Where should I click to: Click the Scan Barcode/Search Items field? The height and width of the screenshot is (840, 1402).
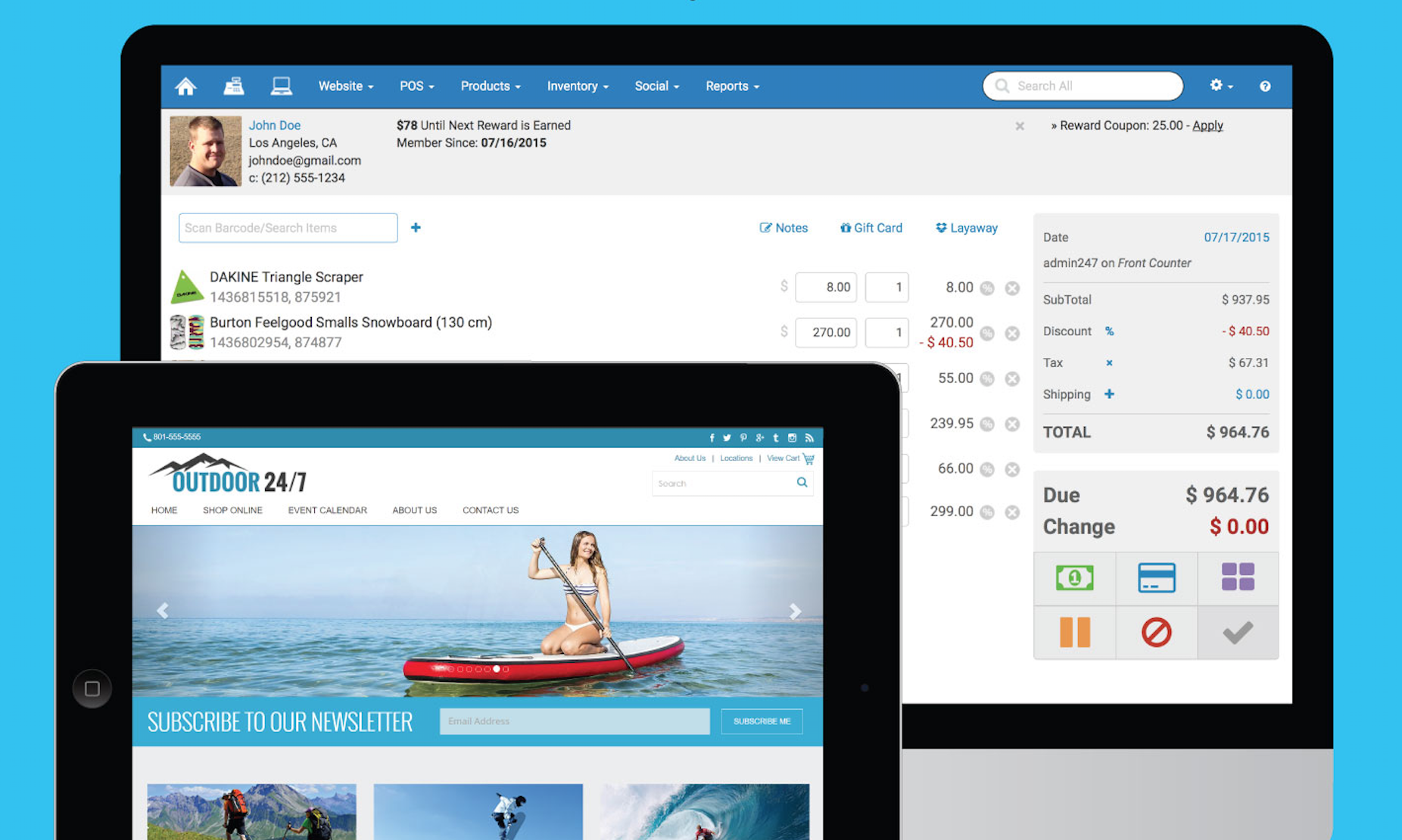tap(288, 228)
